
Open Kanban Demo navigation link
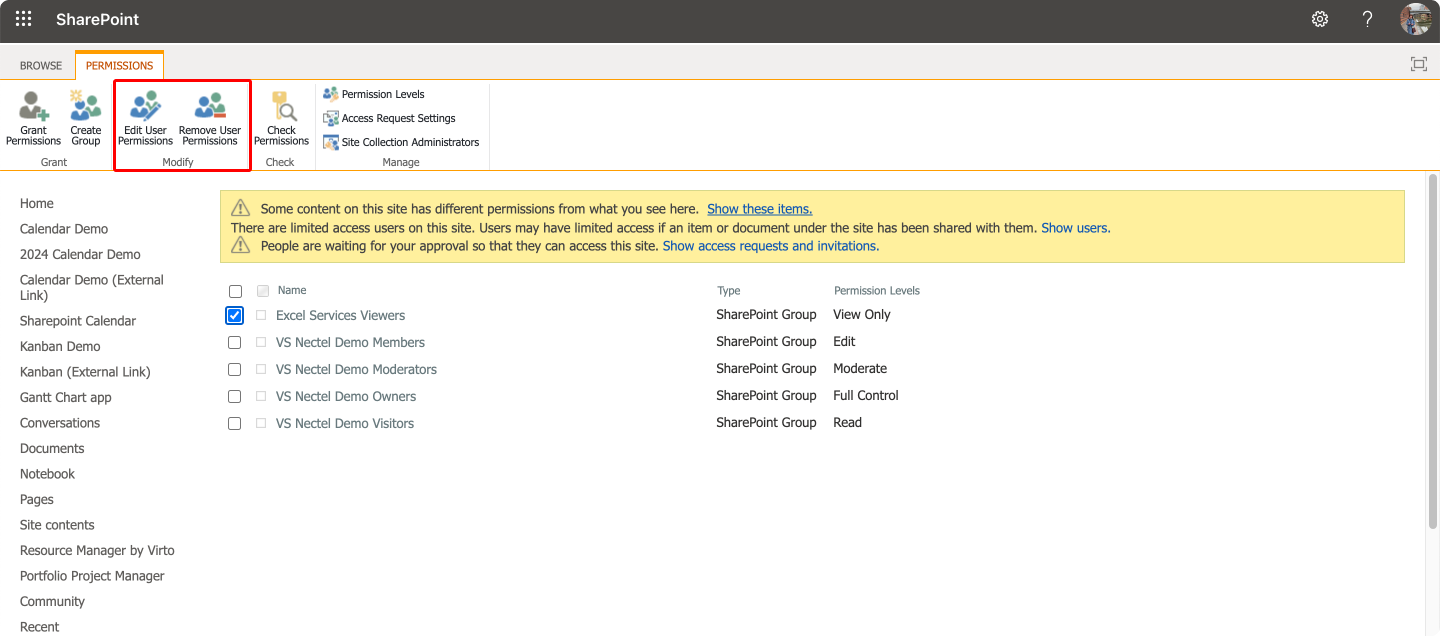60,346
